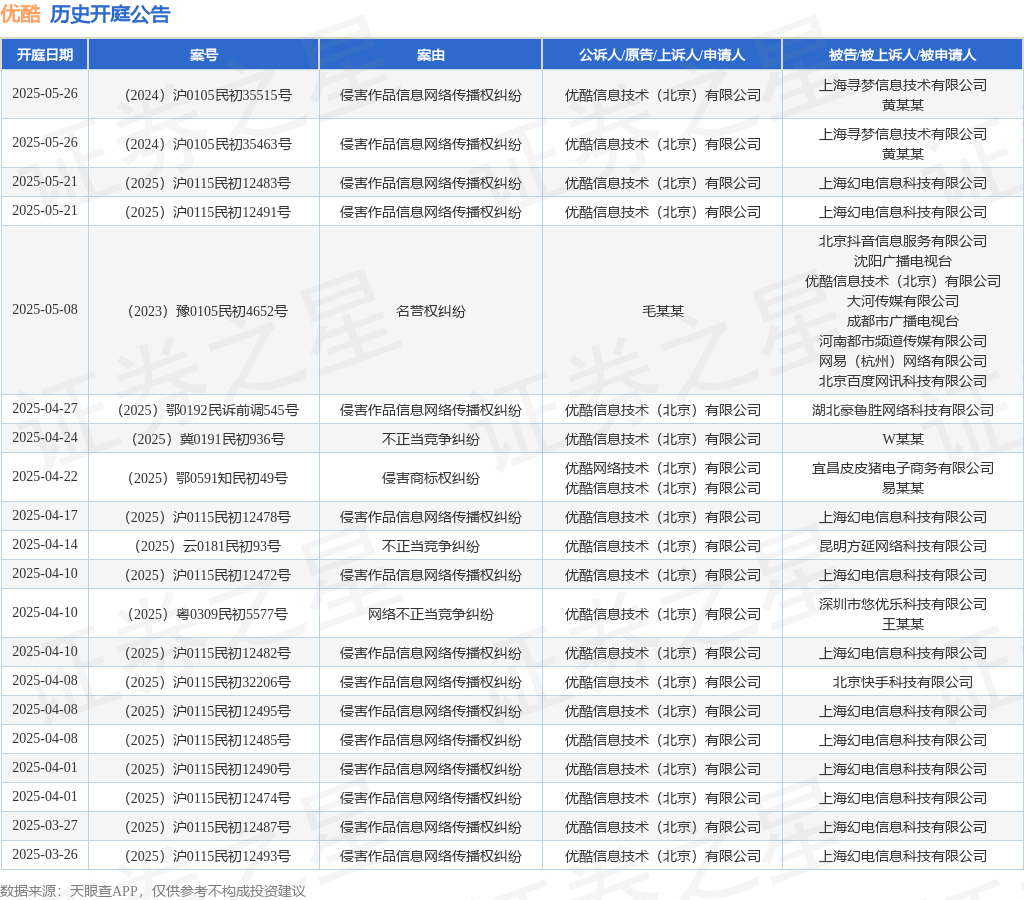Image resolution: width=1024 pixels, height=900 pixels.
Task: Click the date 2025-05-08
Action: click(x=44, y=309)
